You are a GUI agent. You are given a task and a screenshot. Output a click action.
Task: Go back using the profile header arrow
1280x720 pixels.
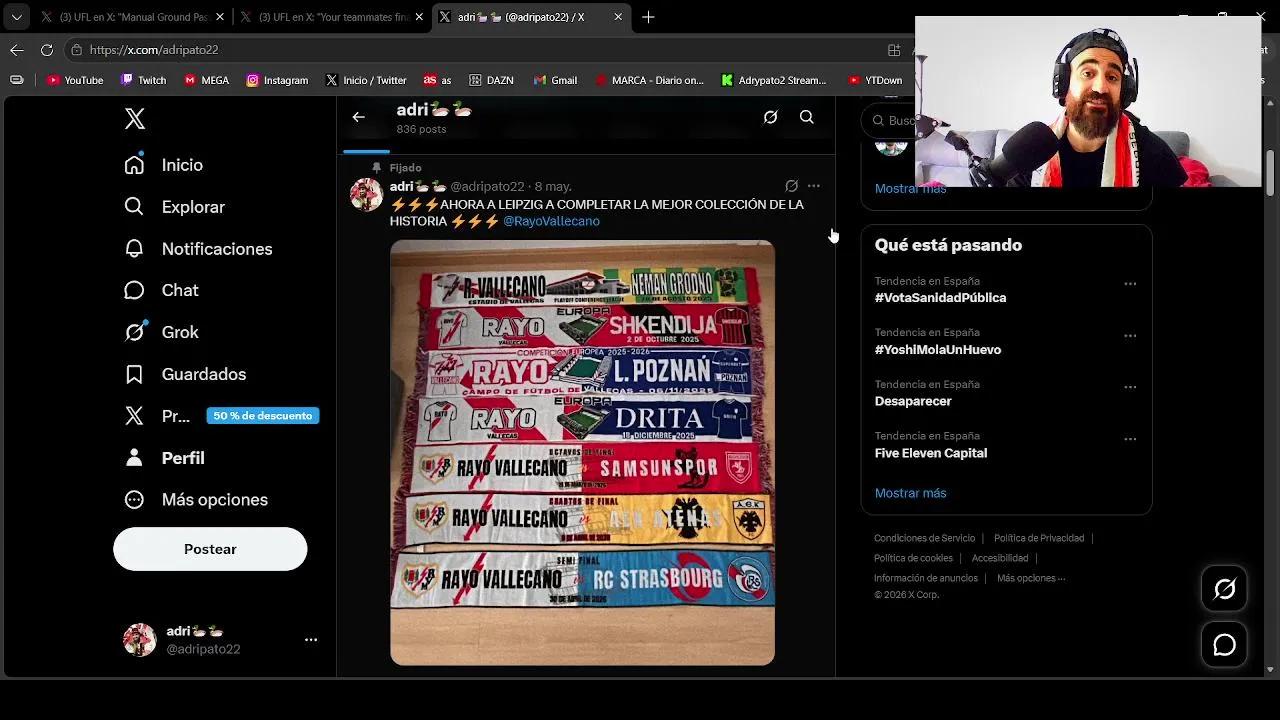pos(358,117)
